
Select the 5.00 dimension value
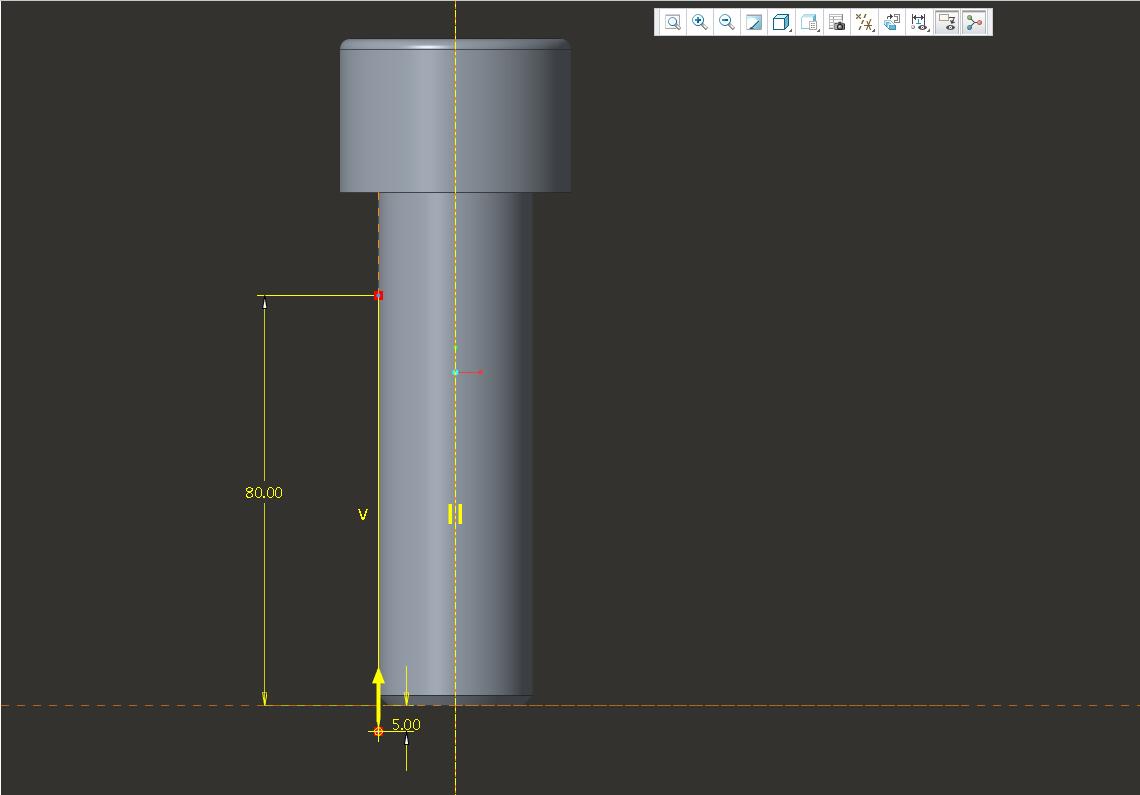[x=406, y=724]
